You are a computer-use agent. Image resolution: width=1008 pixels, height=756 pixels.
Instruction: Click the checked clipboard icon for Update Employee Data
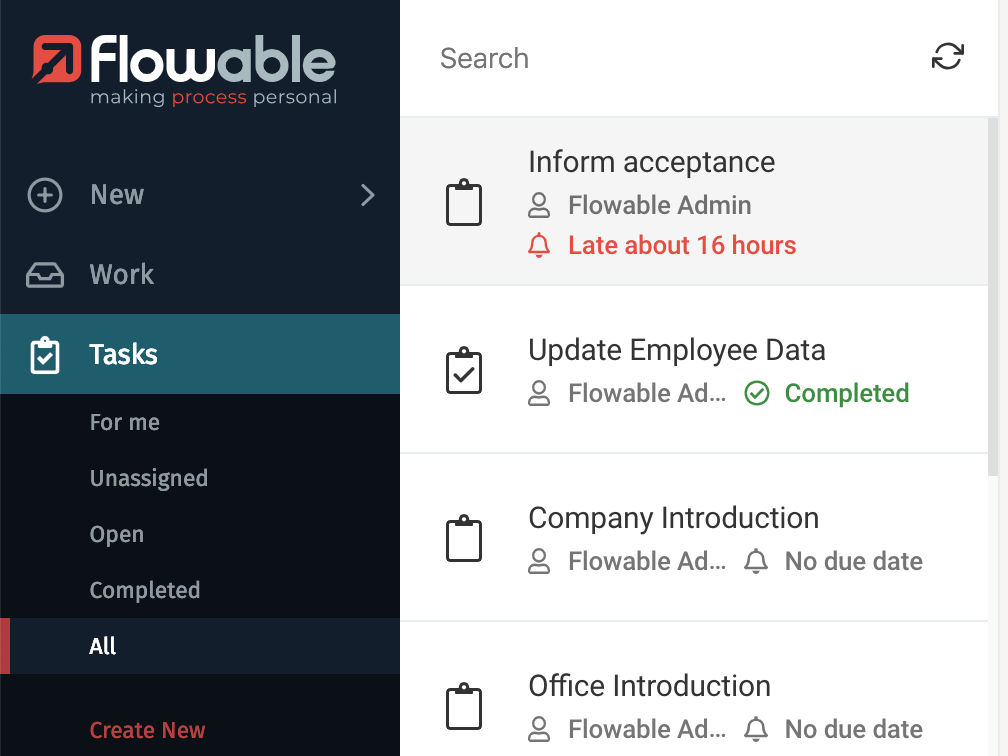pos(463,371)
